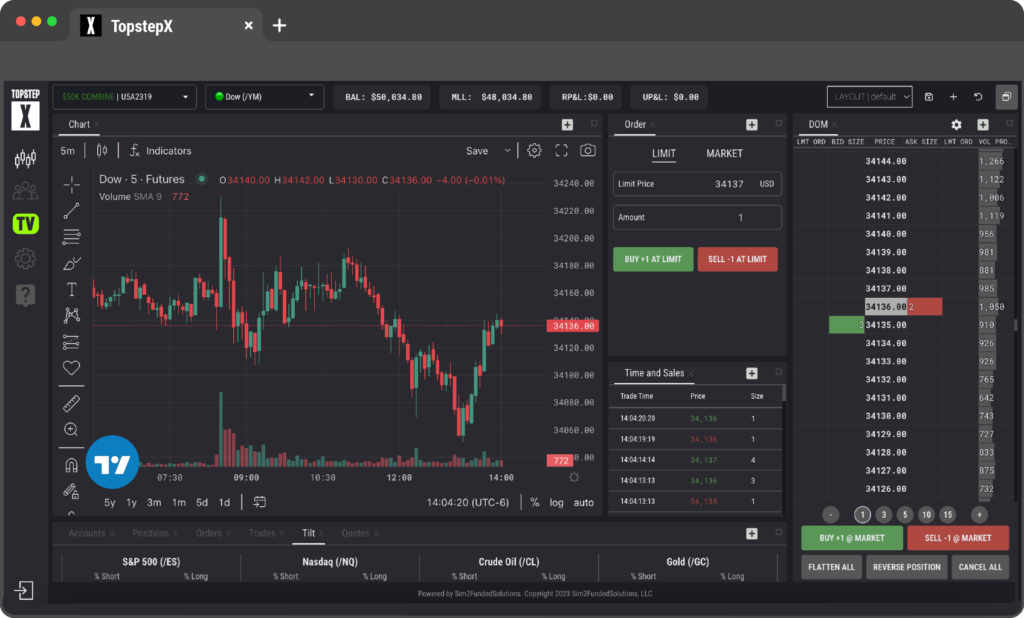Pick the text annotation tool
1024x618 pixels.
[x=71, y=289]
